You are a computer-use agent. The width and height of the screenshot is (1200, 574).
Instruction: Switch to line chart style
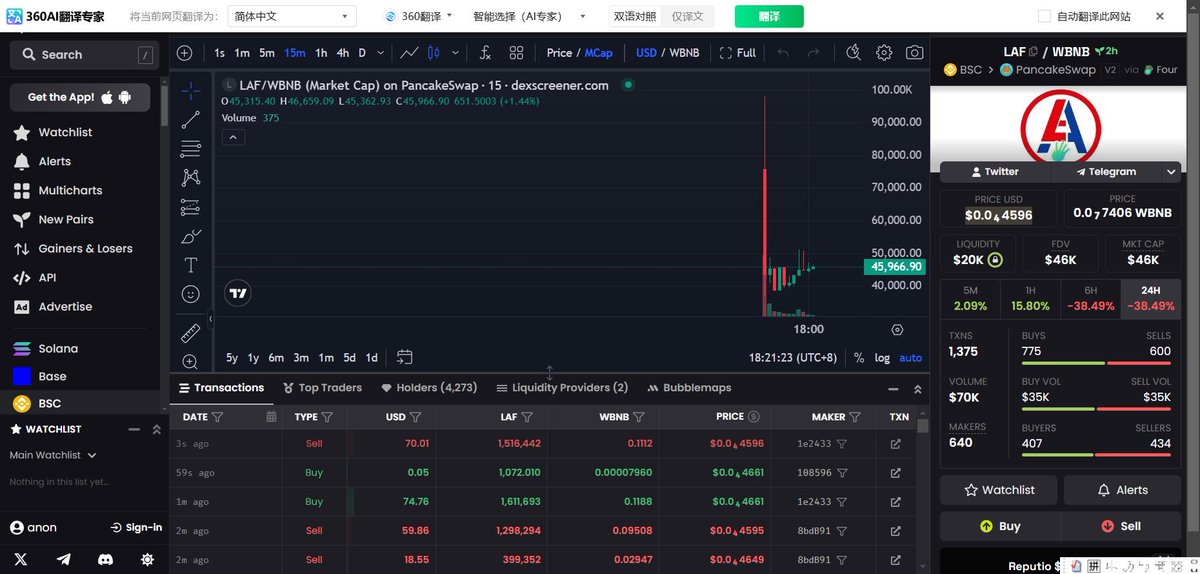point(409,53)
